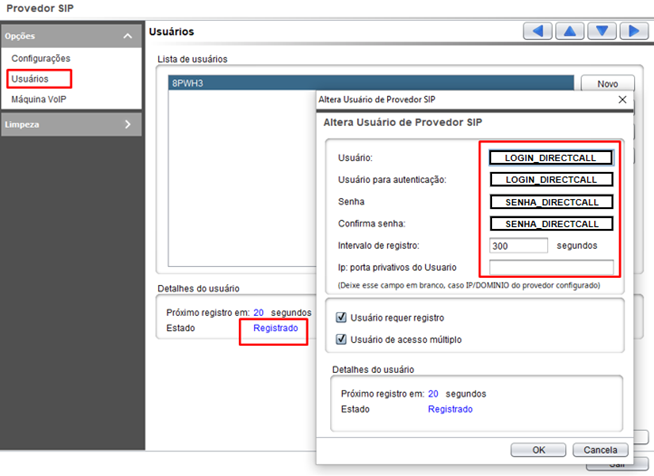
Task: Click the right arrow navigation button
Action: point(634,31)
